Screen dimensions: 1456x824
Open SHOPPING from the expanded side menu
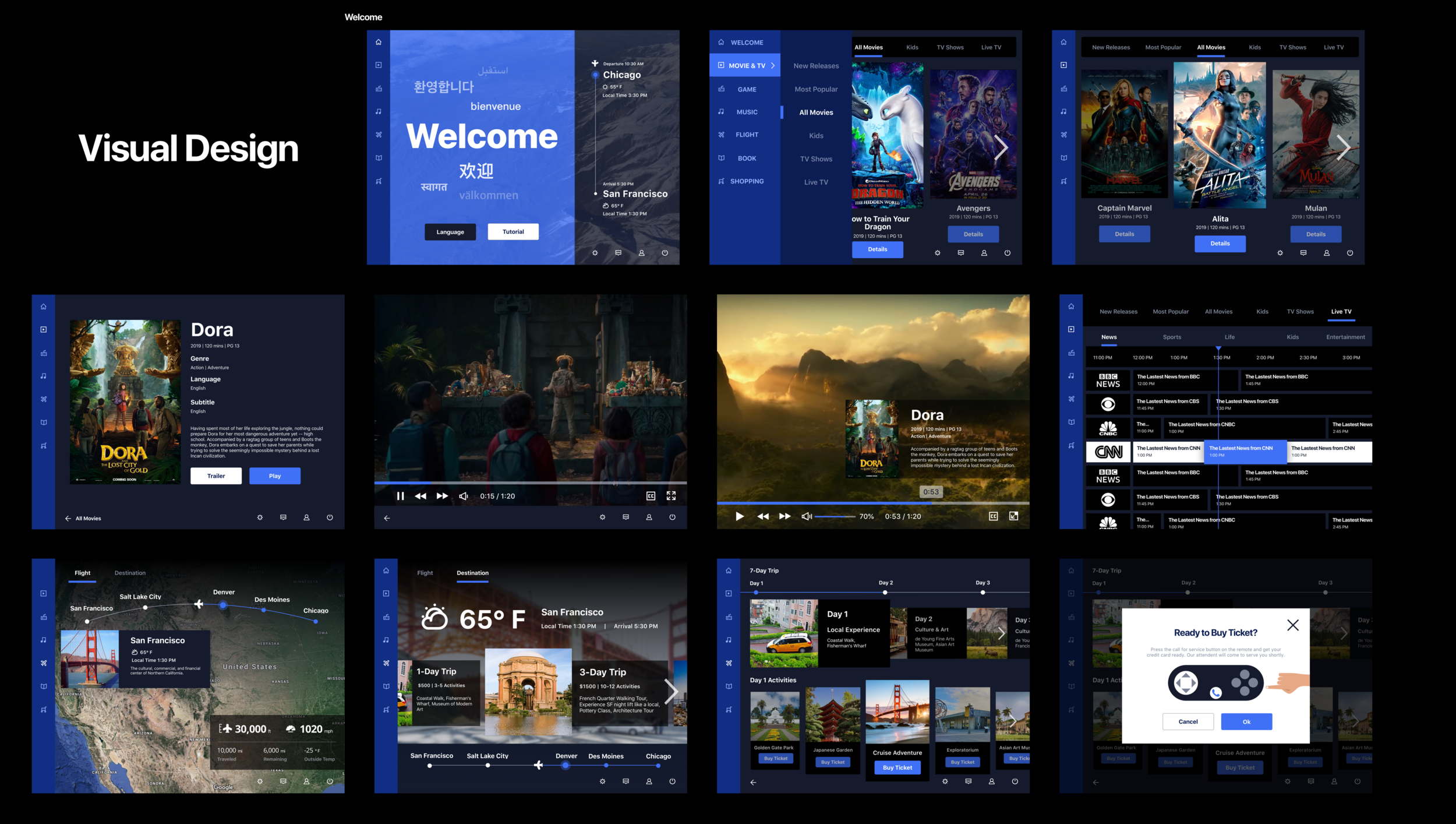(746, 181)
